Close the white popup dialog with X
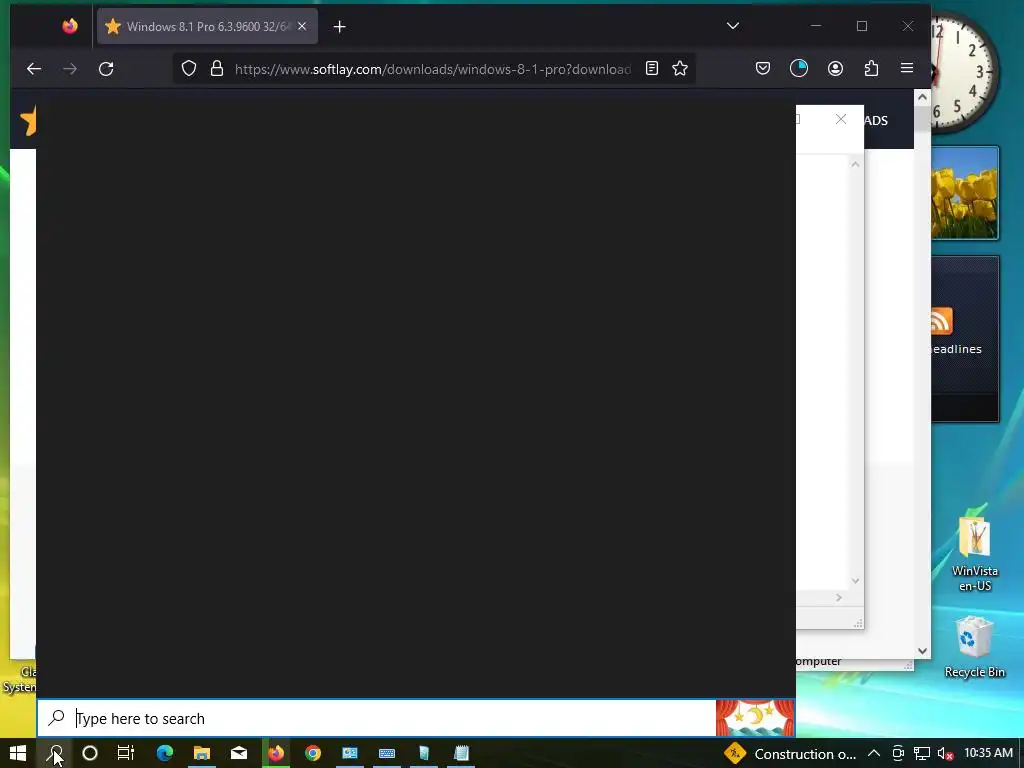The image size is (1024, 768). pos(840,119)
